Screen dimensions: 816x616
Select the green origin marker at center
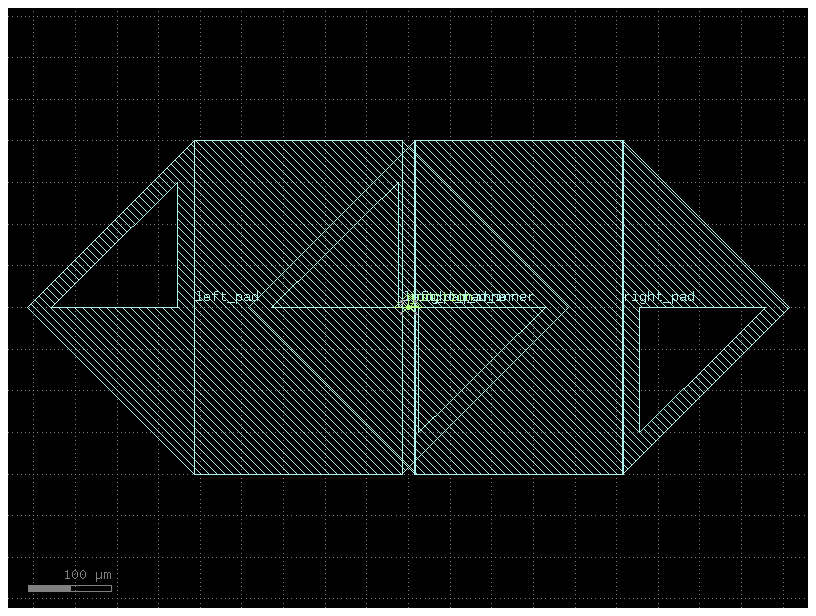408,306
